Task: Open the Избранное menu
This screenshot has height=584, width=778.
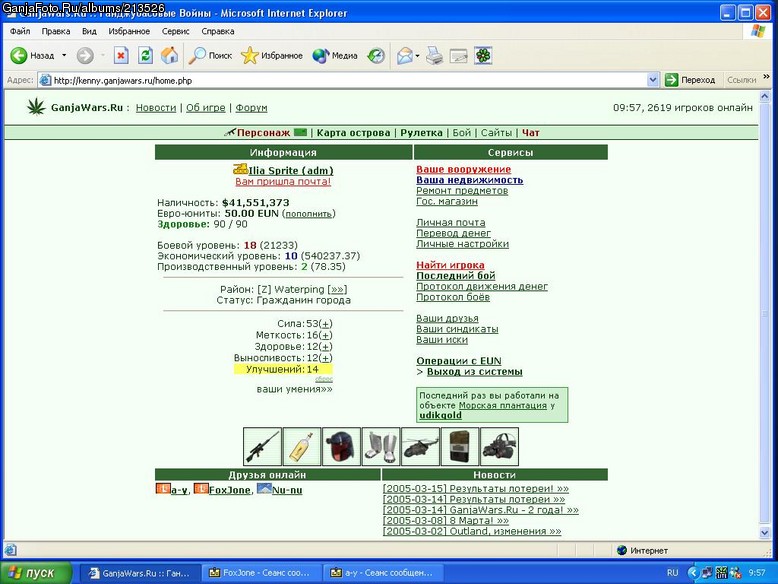Action: 129,31
